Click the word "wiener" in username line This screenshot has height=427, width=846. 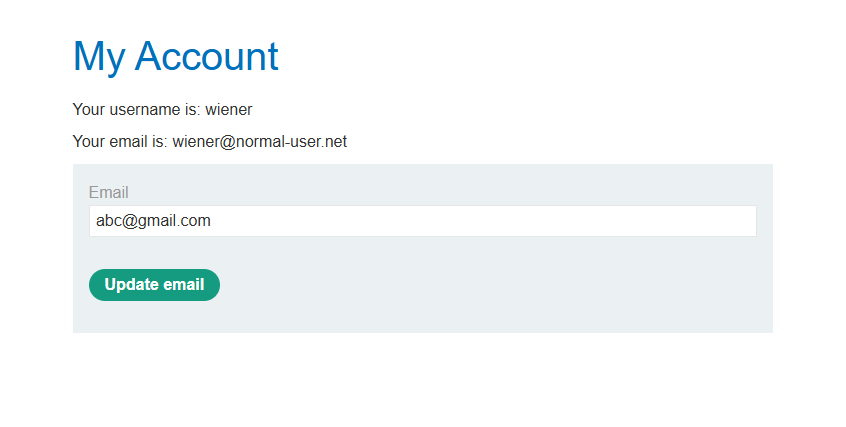pyautogui.click(x=229, y=110)
